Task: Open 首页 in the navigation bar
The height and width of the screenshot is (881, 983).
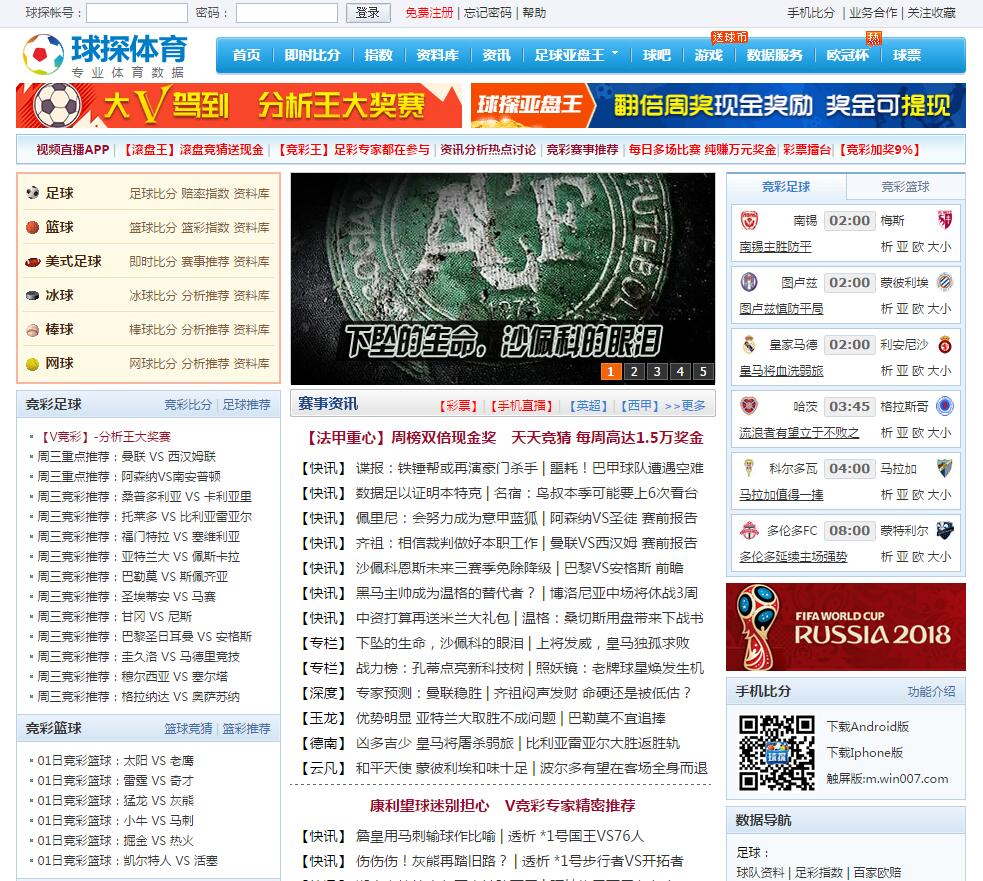Action: (x=246, y=55)
